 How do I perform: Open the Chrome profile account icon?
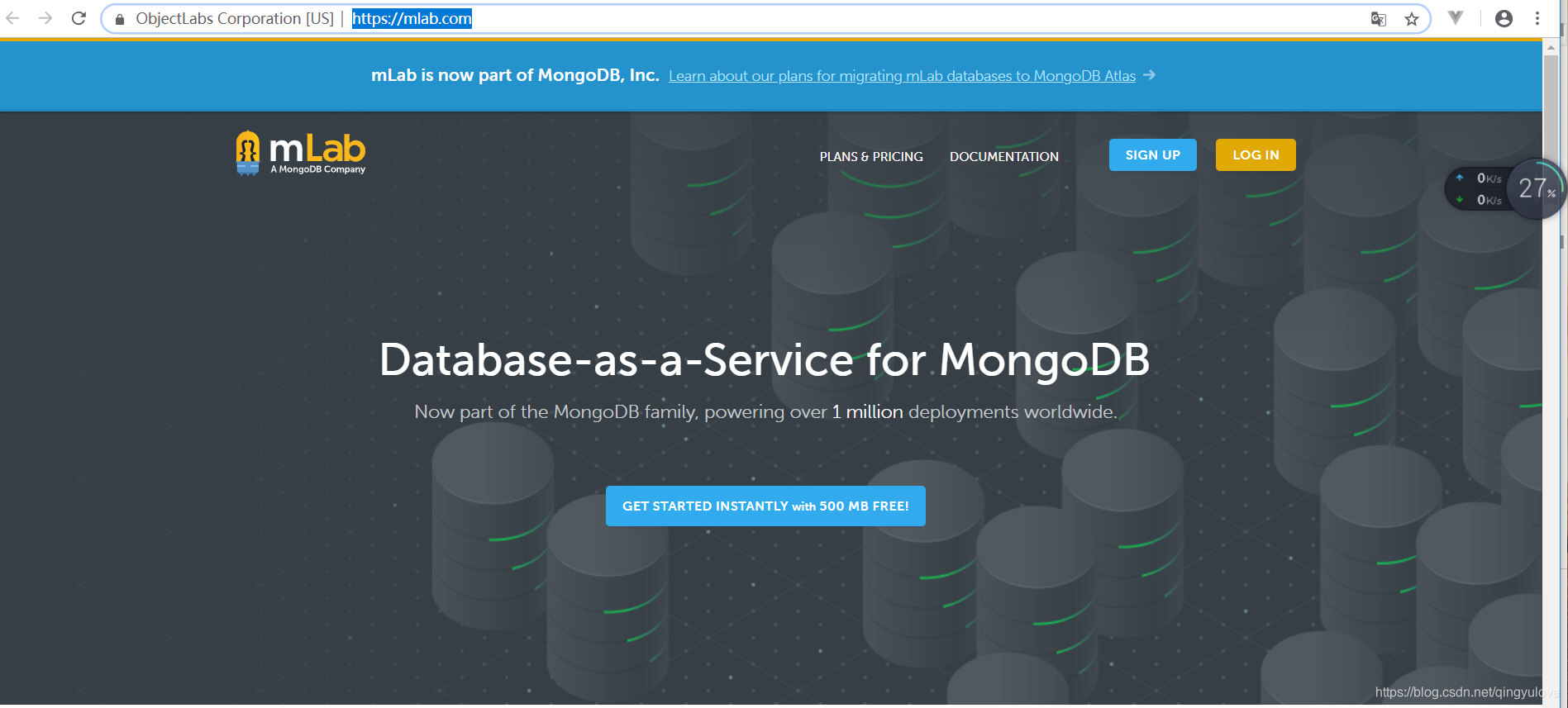[1504, 18]
